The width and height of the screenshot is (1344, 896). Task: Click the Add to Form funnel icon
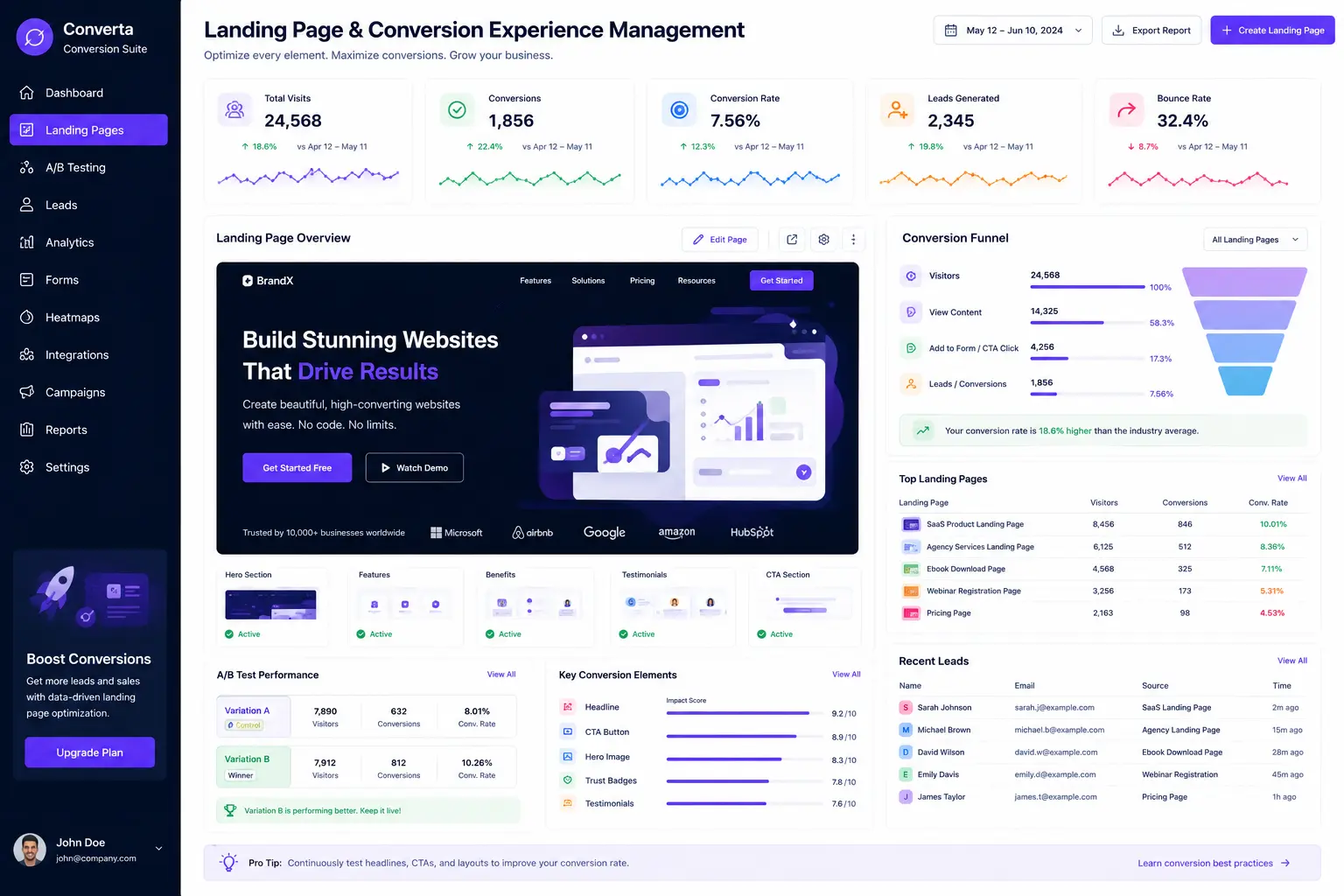point(911,347)
